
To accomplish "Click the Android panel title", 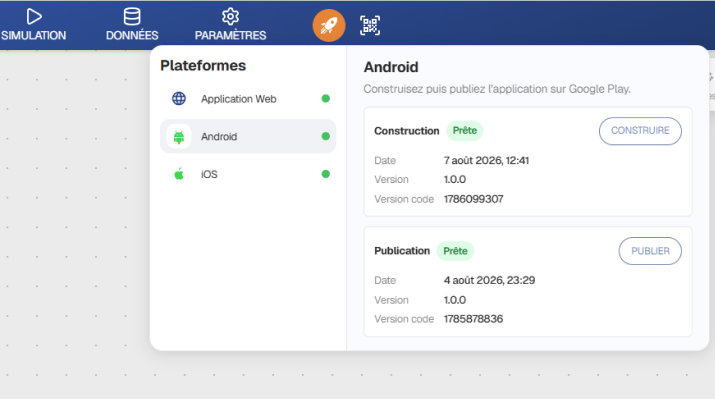I will 391,67.
